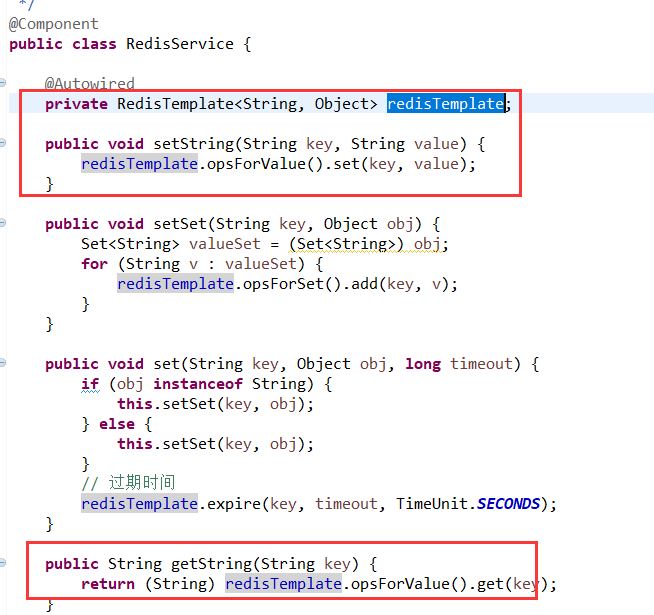
Task: Click redisTemplate before opsForSet()
Action: point(175,284)
